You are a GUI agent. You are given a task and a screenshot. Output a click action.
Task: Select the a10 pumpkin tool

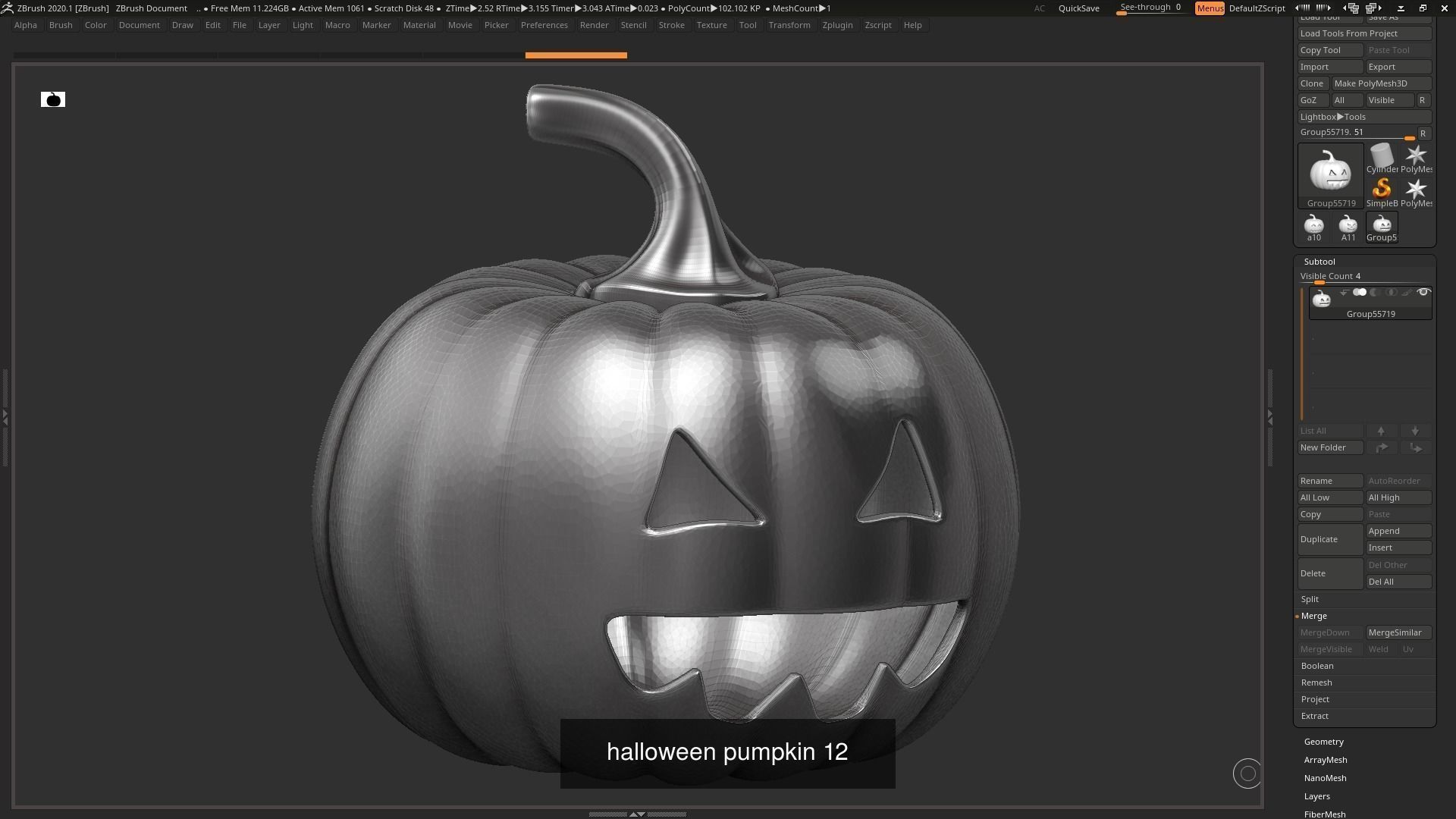[x=1313, y=227]
